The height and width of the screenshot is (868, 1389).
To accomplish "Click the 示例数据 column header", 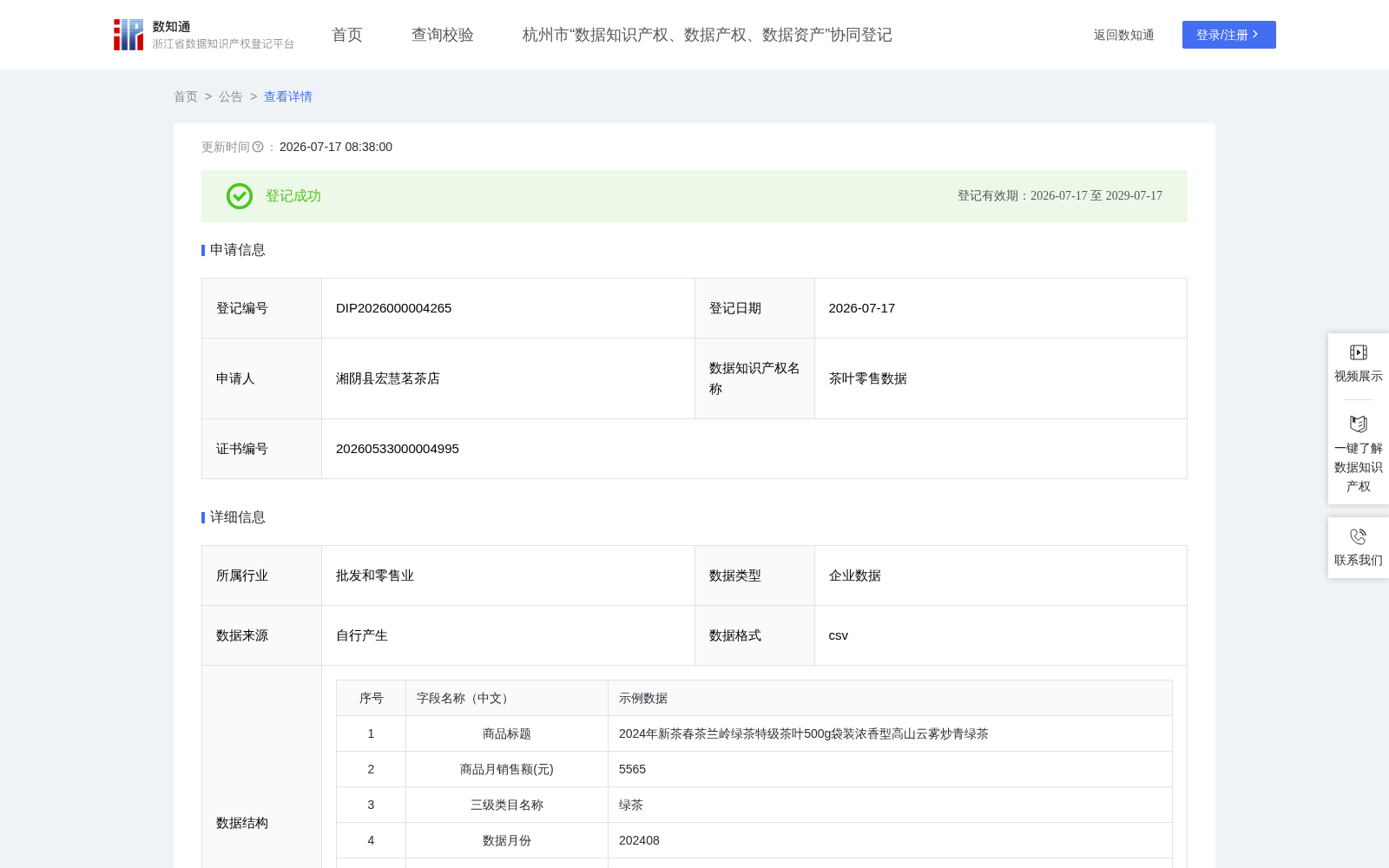I will pyautogui.click(x=890, y=698).
